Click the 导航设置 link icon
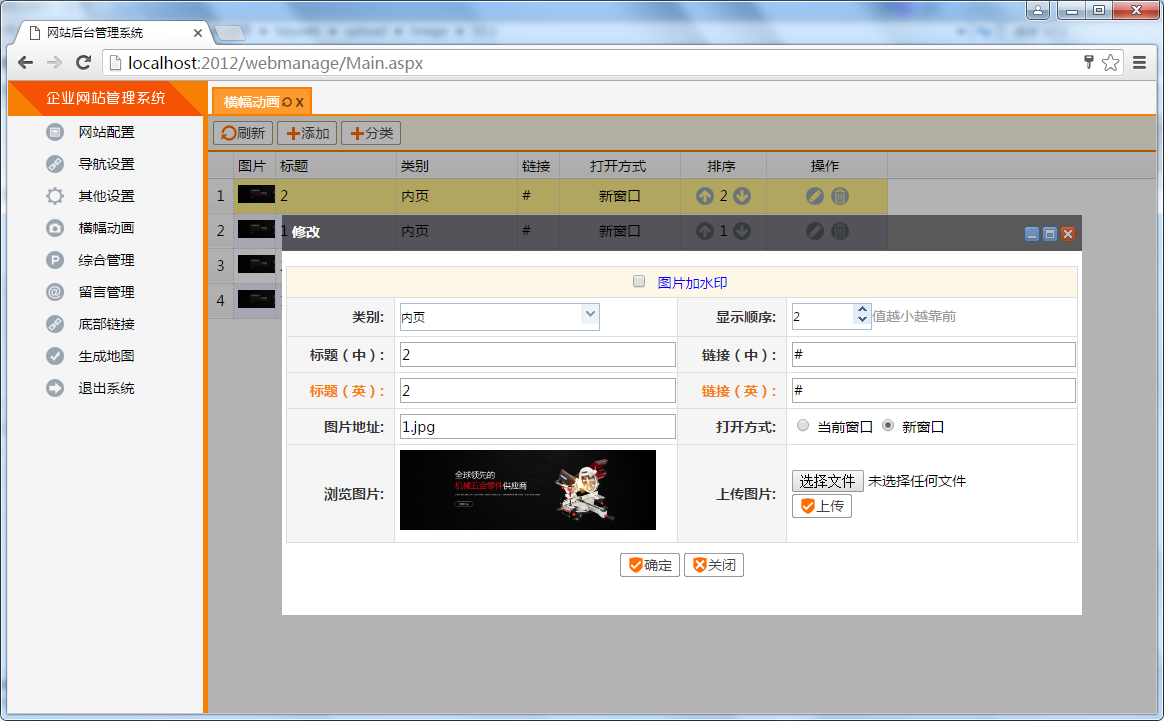Screen dimensions: 1164x721 [55, 164]
